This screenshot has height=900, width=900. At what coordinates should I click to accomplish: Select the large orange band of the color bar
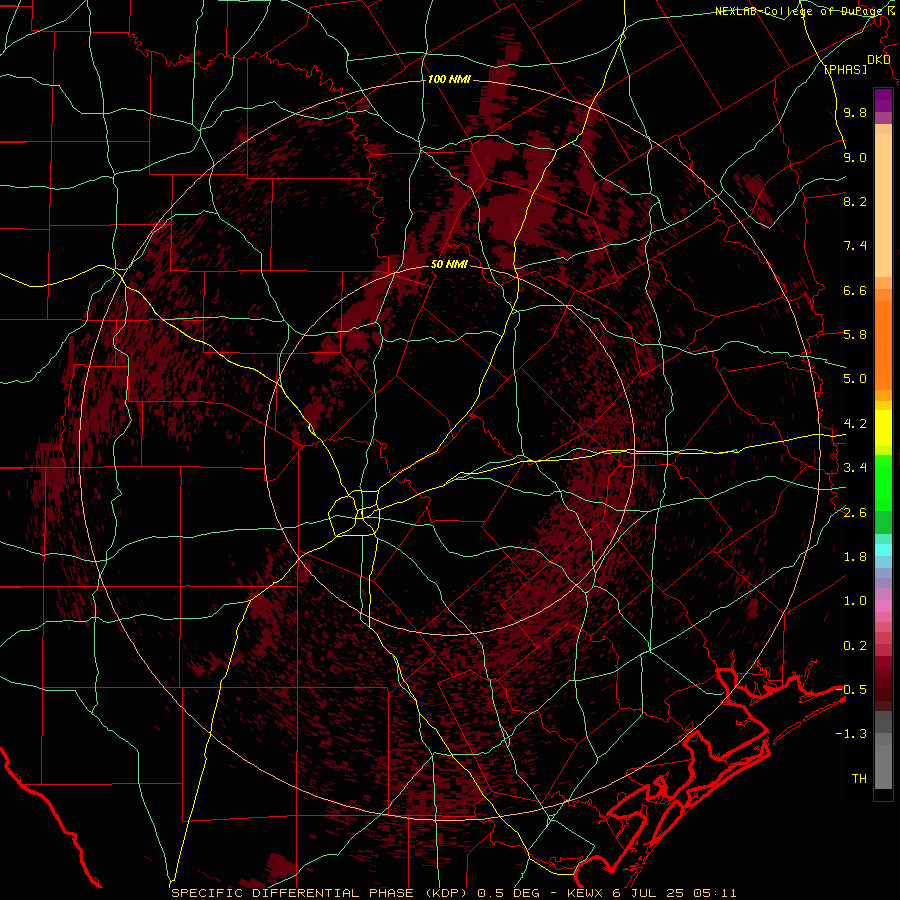[883, 346]
